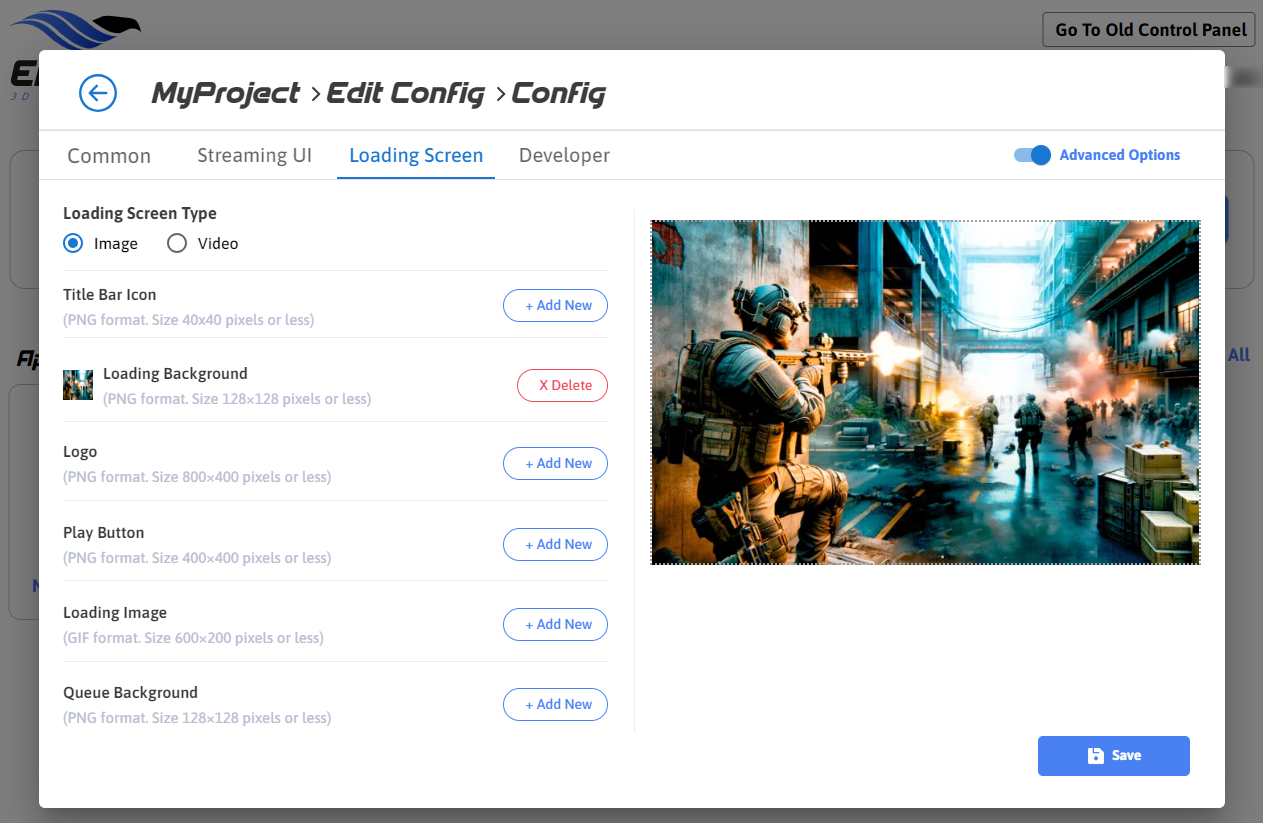Open the Streaming UI tab
Screen dimensions: 1263x823
click(254, 156)
